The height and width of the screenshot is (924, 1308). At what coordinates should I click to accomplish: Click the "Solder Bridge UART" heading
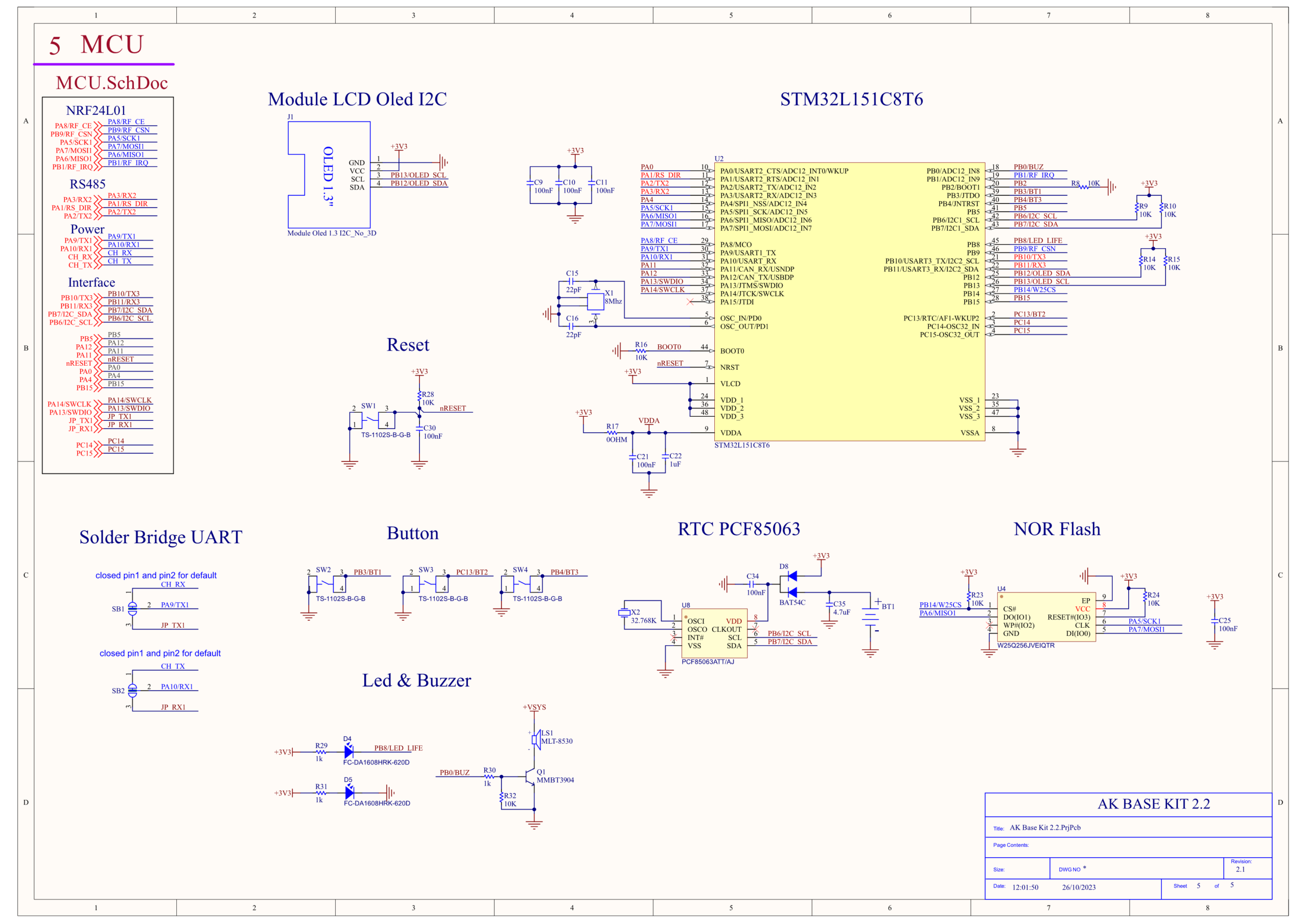(x=160, y=537)
